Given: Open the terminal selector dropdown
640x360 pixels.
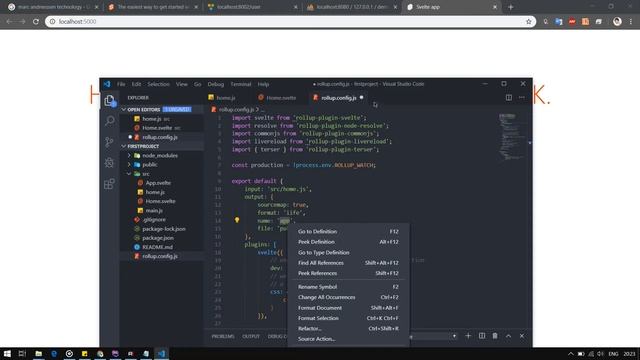Looking at the screenshot, I should [x=433, y=336].
